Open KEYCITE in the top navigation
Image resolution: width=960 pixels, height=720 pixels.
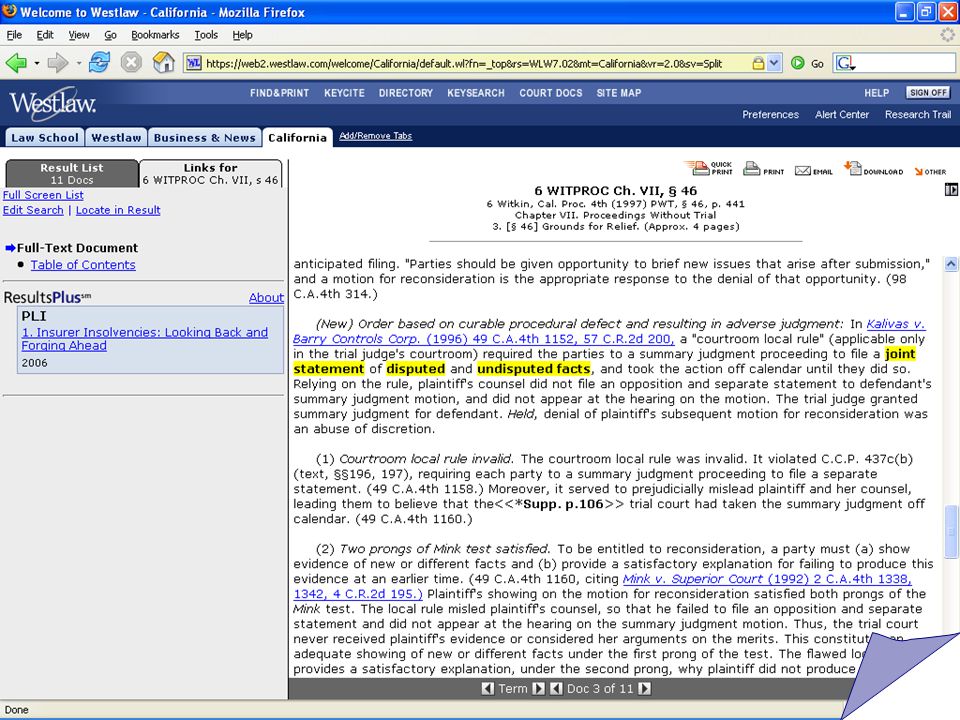click(x=344, y=93)
